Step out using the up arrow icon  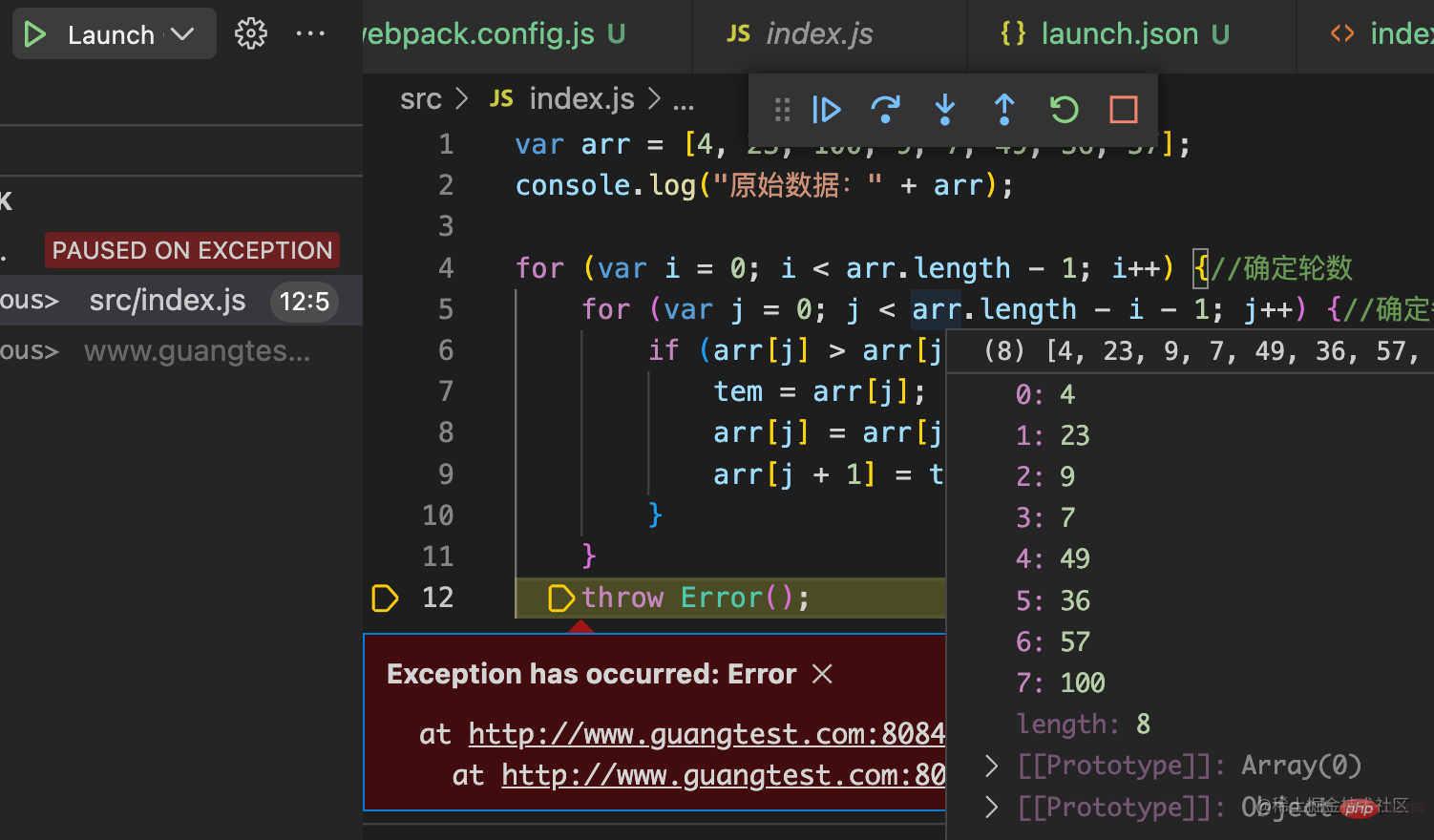click(1004, 110)
